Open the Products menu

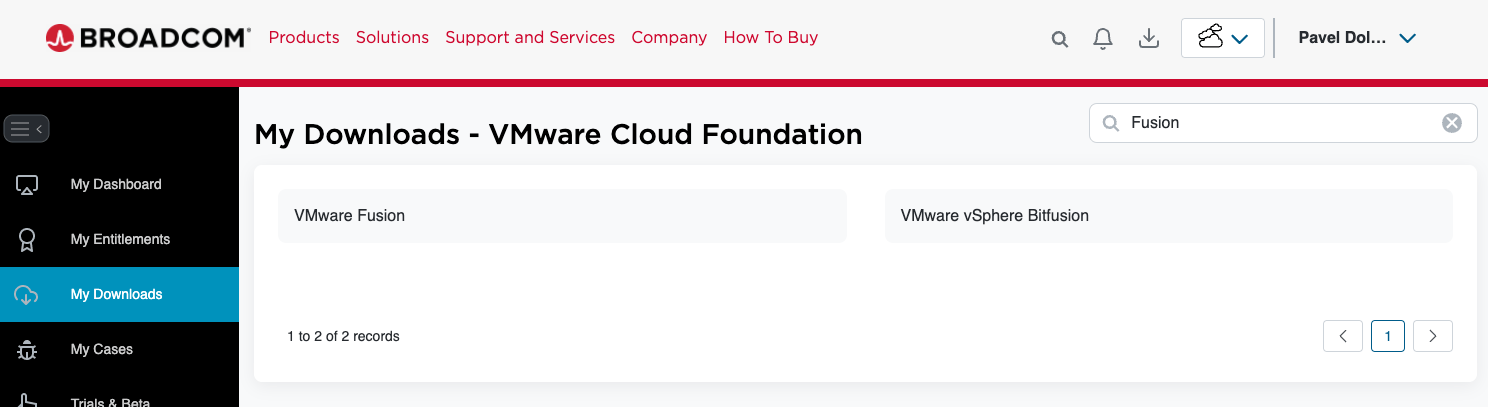click(x=304, y=38)
